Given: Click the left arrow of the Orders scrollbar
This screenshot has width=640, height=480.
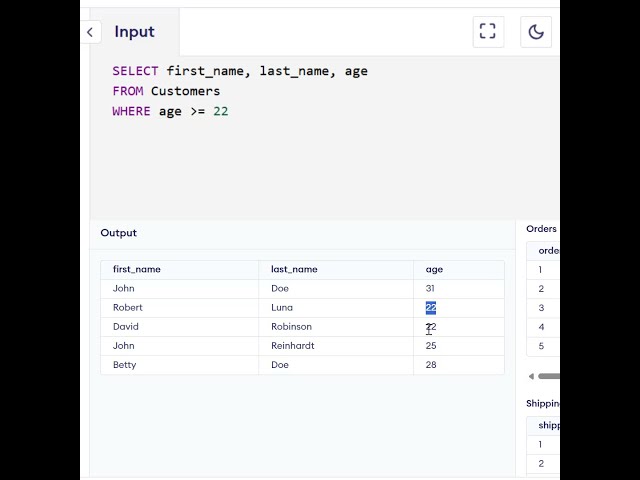Looking at the screenshot, I should click(531, 376).
